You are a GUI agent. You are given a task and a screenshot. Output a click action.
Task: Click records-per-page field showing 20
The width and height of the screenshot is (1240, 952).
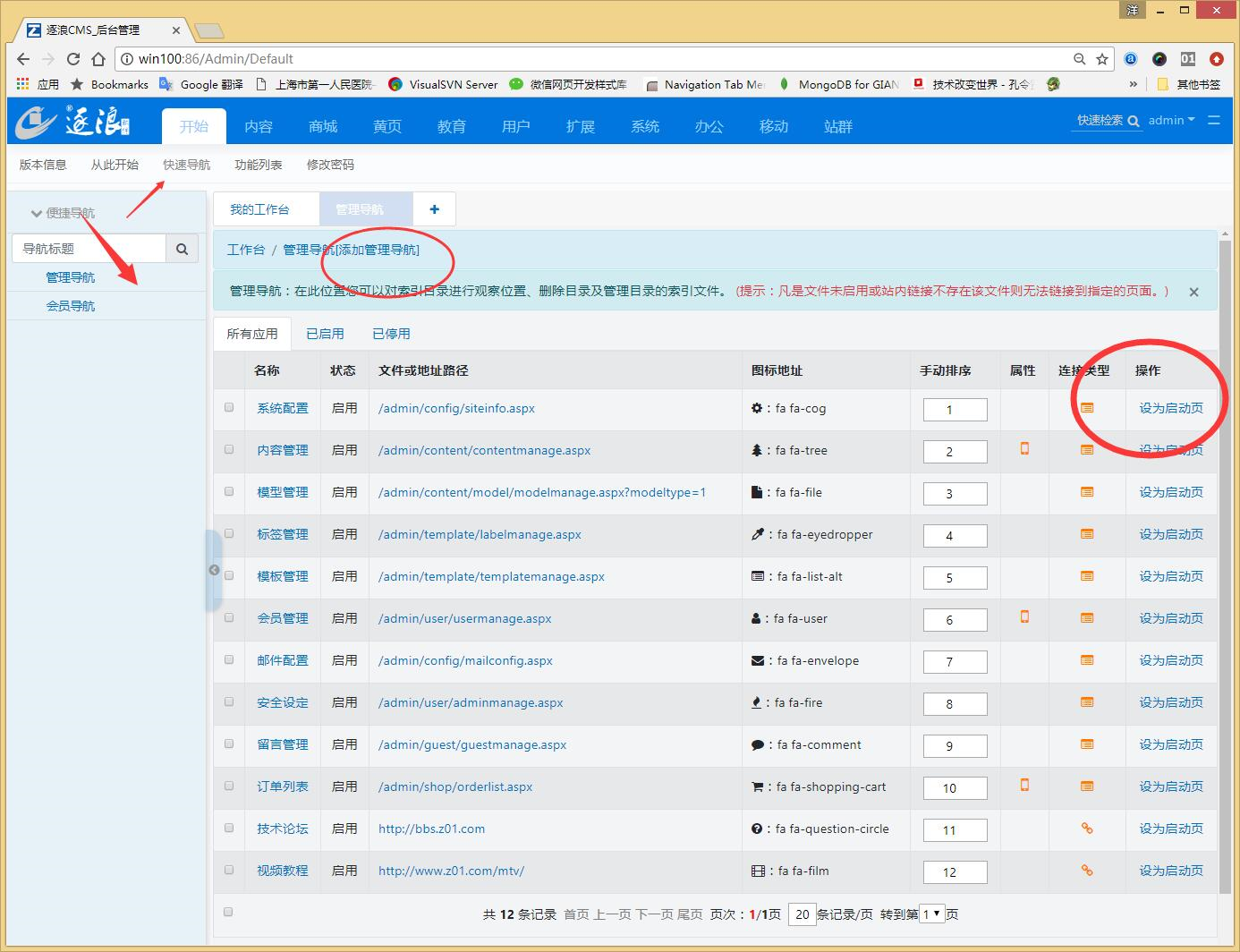point(802,914)
